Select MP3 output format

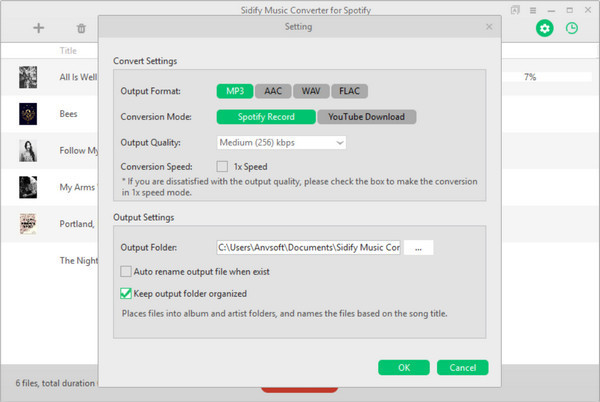pos(235,91)
